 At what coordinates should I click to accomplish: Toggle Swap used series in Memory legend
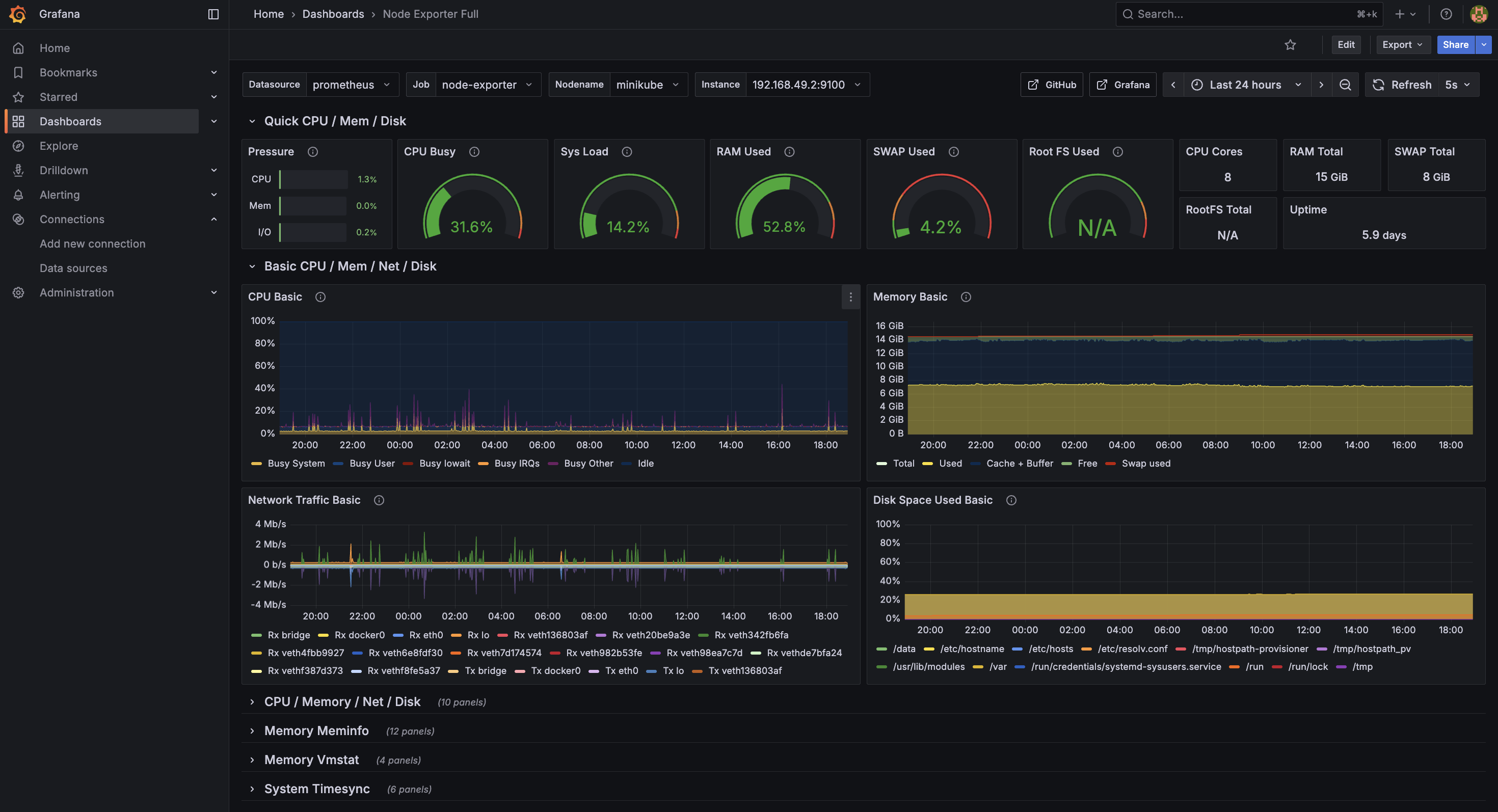pyautogui.click(x=1145, y=463)
